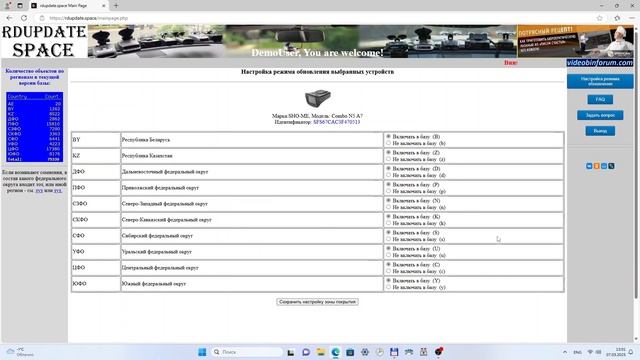Screen dimensions: 640x360
Task: Select include for СЗФО (N)
Action: coord(388,200)
